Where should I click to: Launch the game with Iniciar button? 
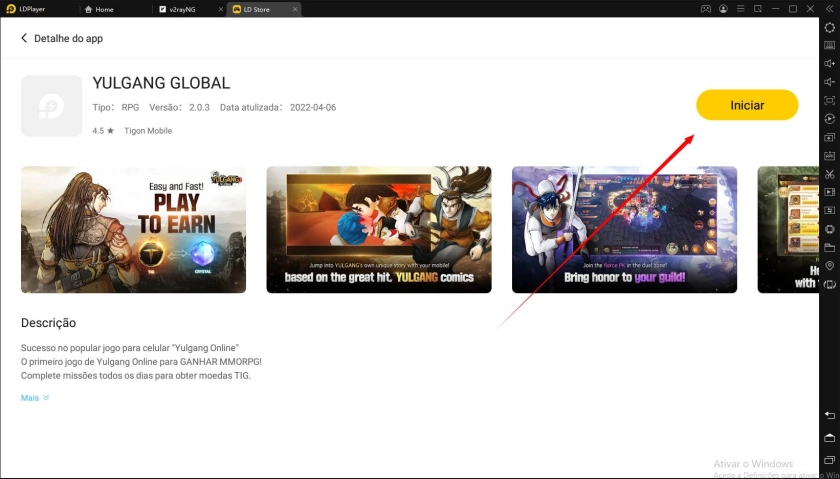[x=747, y=105]
